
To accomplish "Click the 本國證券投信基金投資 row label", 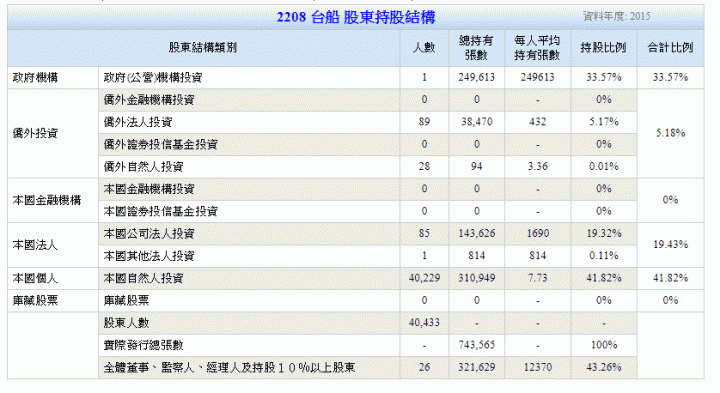I will [x=160, y=212].
